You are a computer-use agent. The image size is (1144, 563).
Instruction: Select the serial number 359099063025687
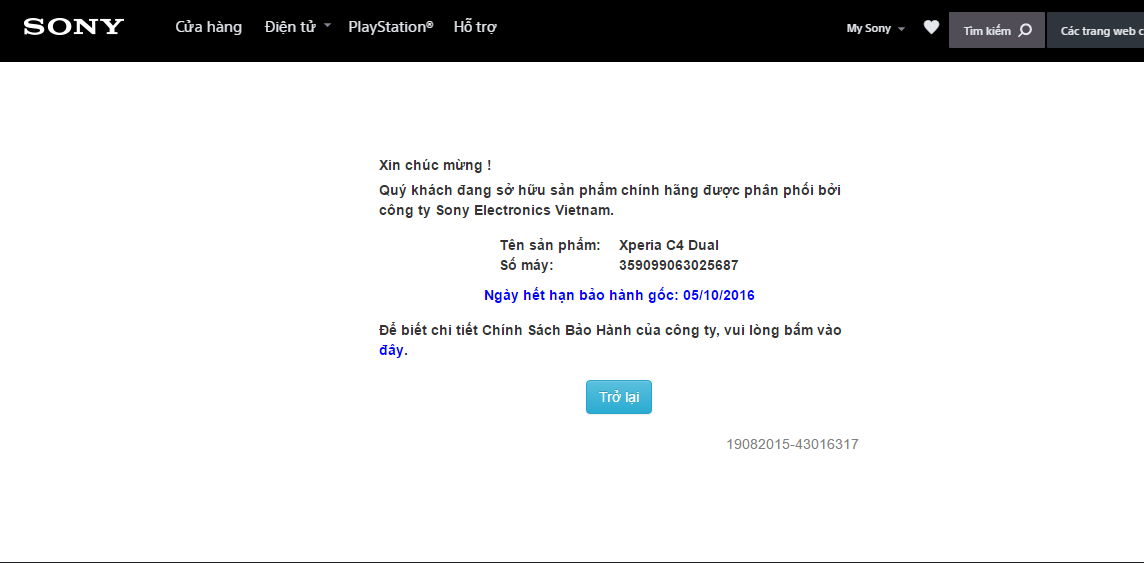[x=679, y=265]
